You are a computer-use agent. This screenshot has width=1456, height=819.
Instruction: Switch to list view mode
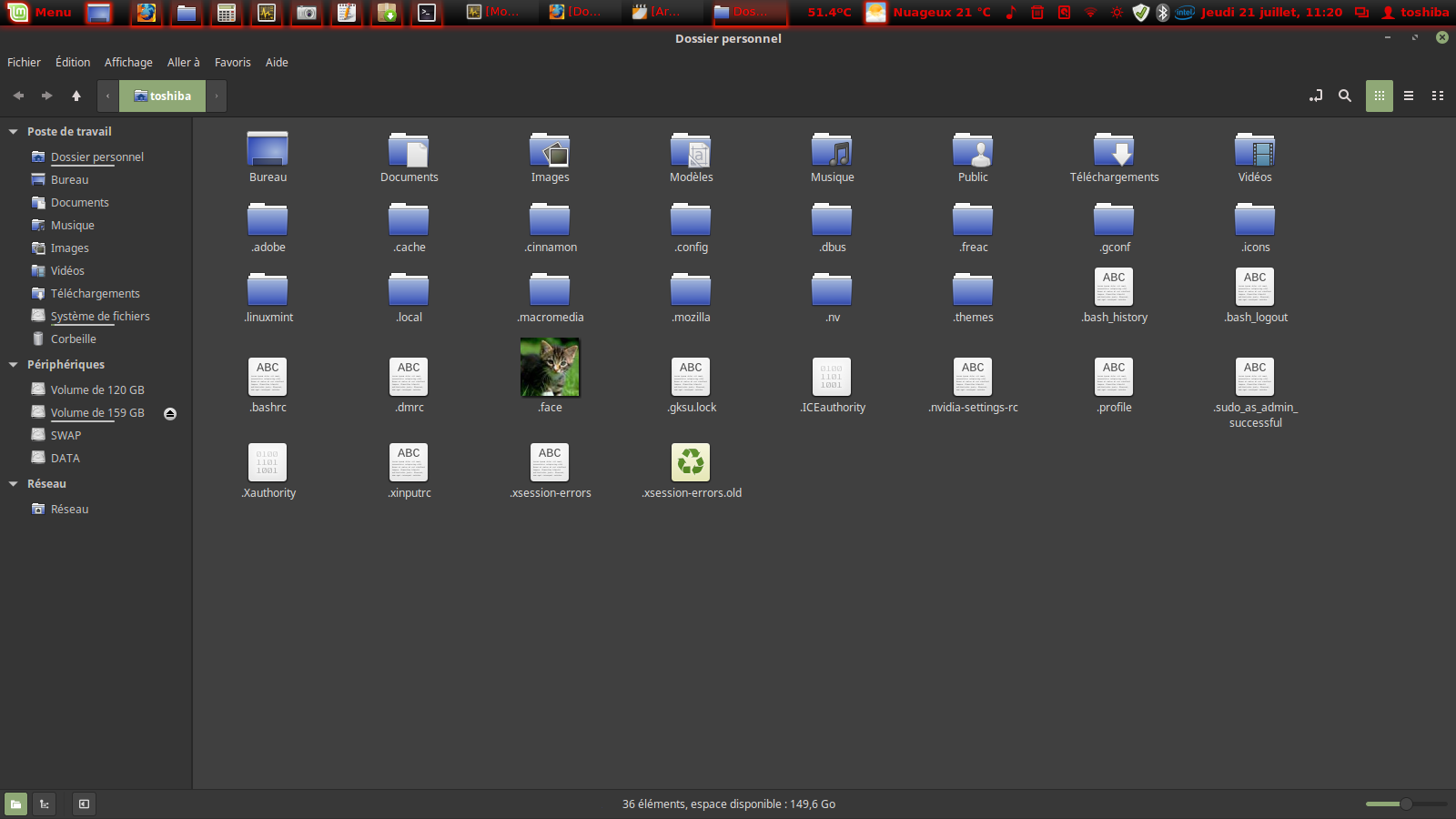(1409, 96)
